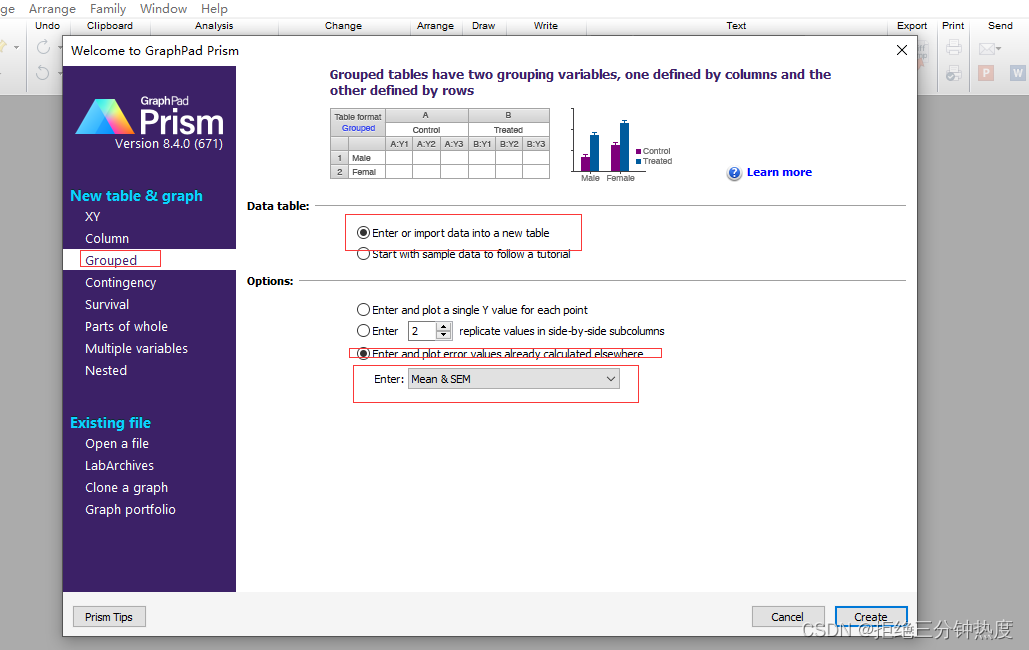Open the Arrange menu
The width and height of the screenshot is (1029, 650).
[52, 9]
